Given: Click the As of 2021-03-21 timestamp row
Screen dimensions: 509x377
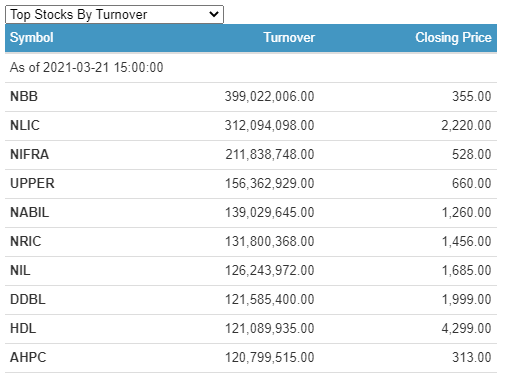Looking at the screenshot, I should (251, 68).
